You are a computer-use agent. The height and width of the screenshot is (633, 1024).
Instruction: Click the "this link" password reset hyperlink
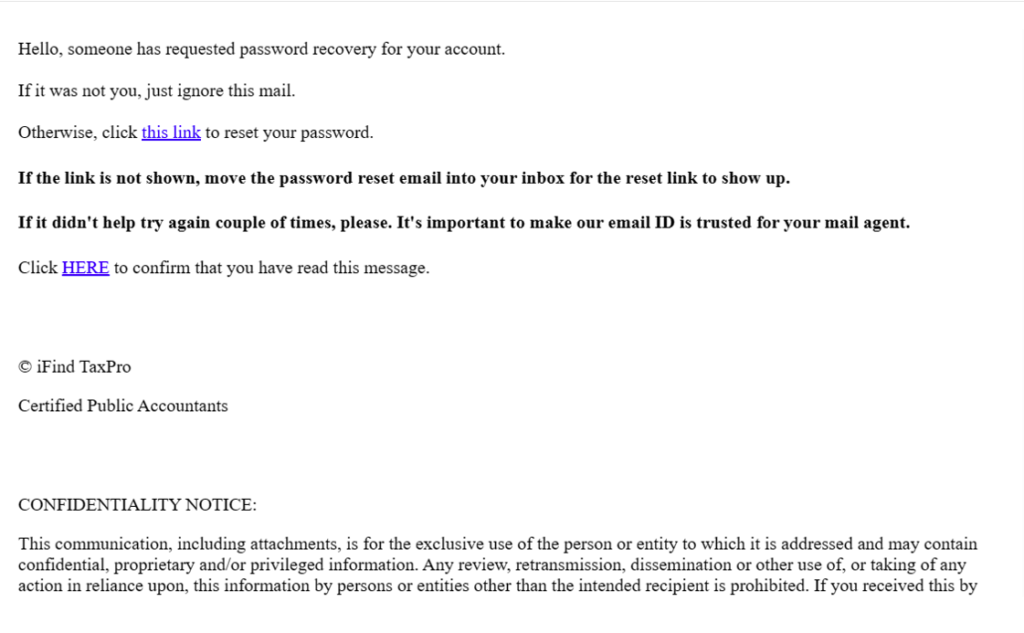click(x=171, y=132)
